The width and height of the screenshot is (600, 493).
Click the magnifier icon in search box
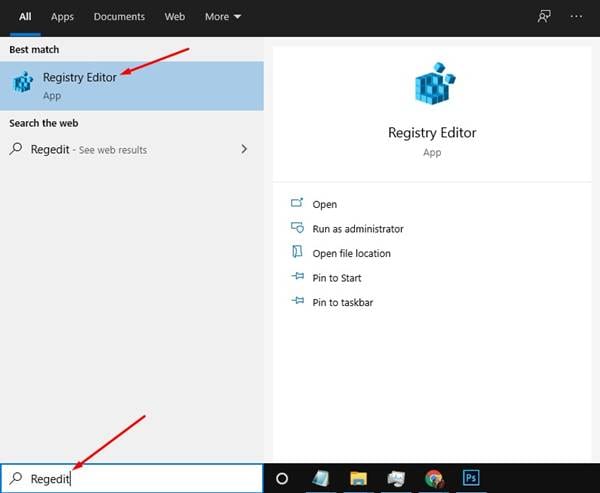[x=16, y=478]
